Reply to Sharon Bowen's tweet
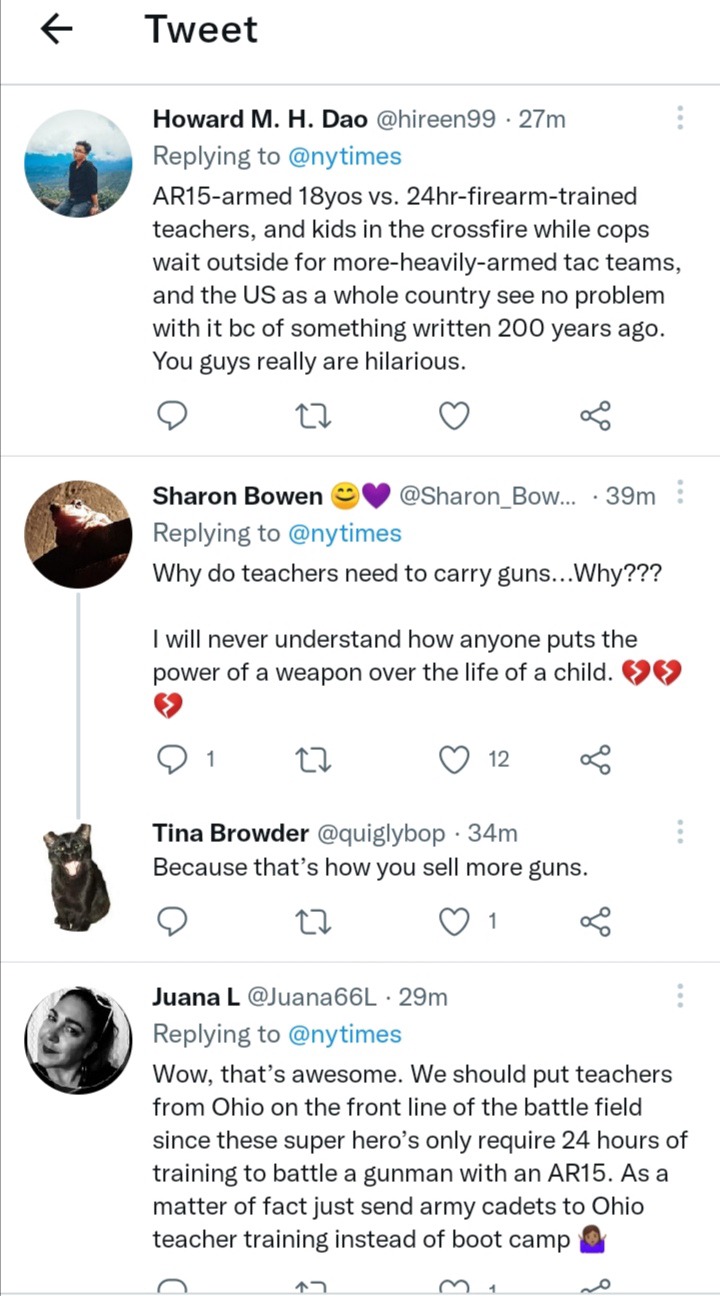 (174, 760)
